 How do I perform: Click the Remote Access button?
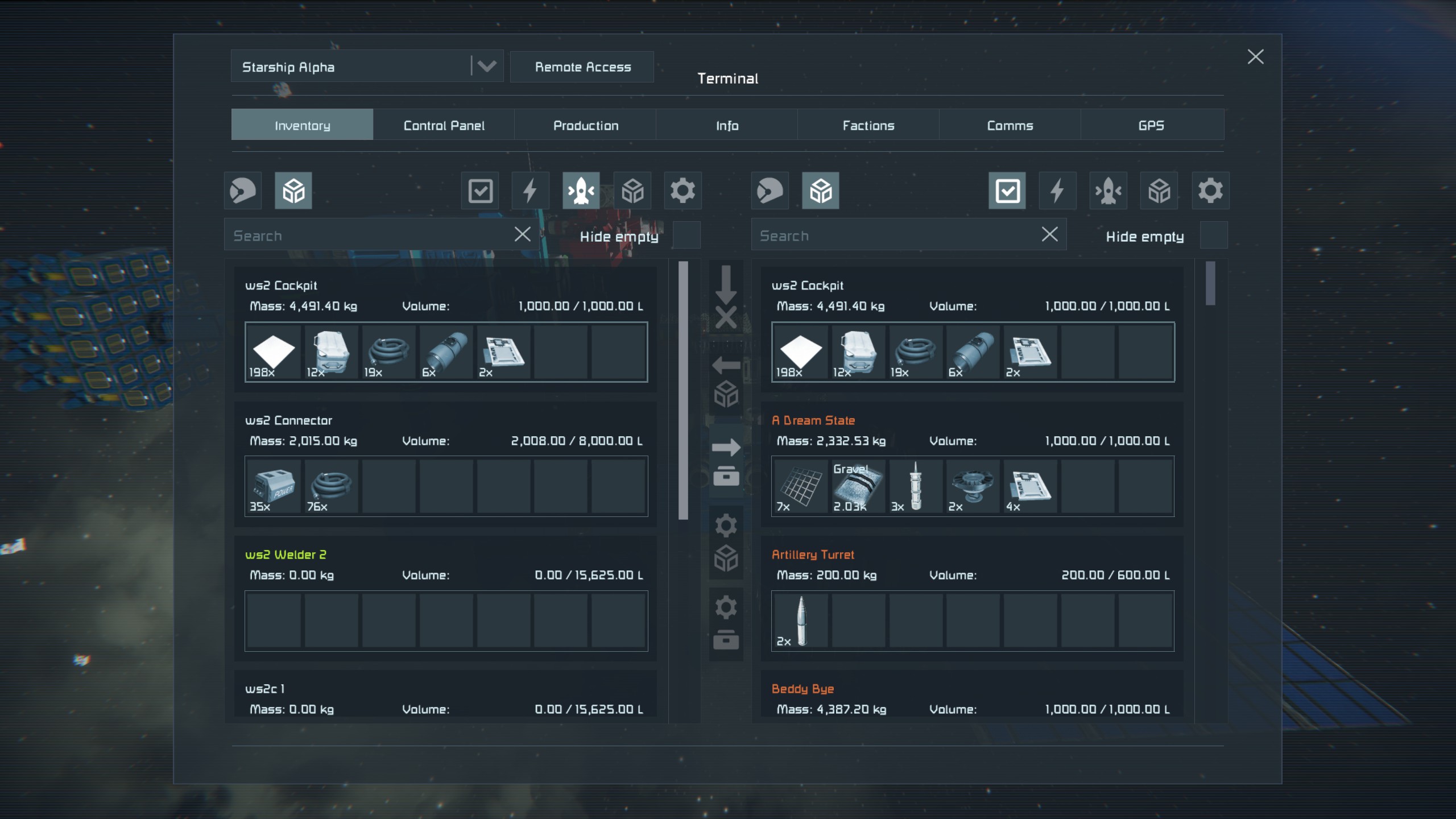(582, 67)
